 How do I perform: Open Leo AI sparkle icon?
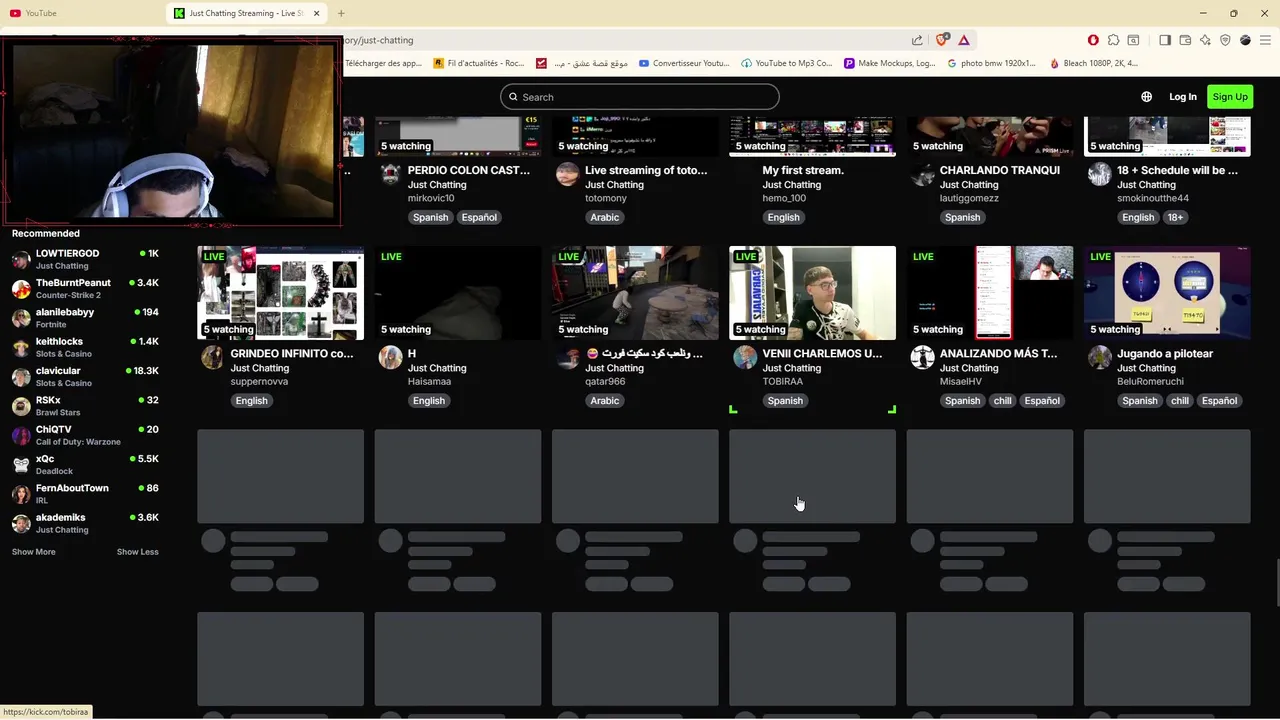[1205, 40]
